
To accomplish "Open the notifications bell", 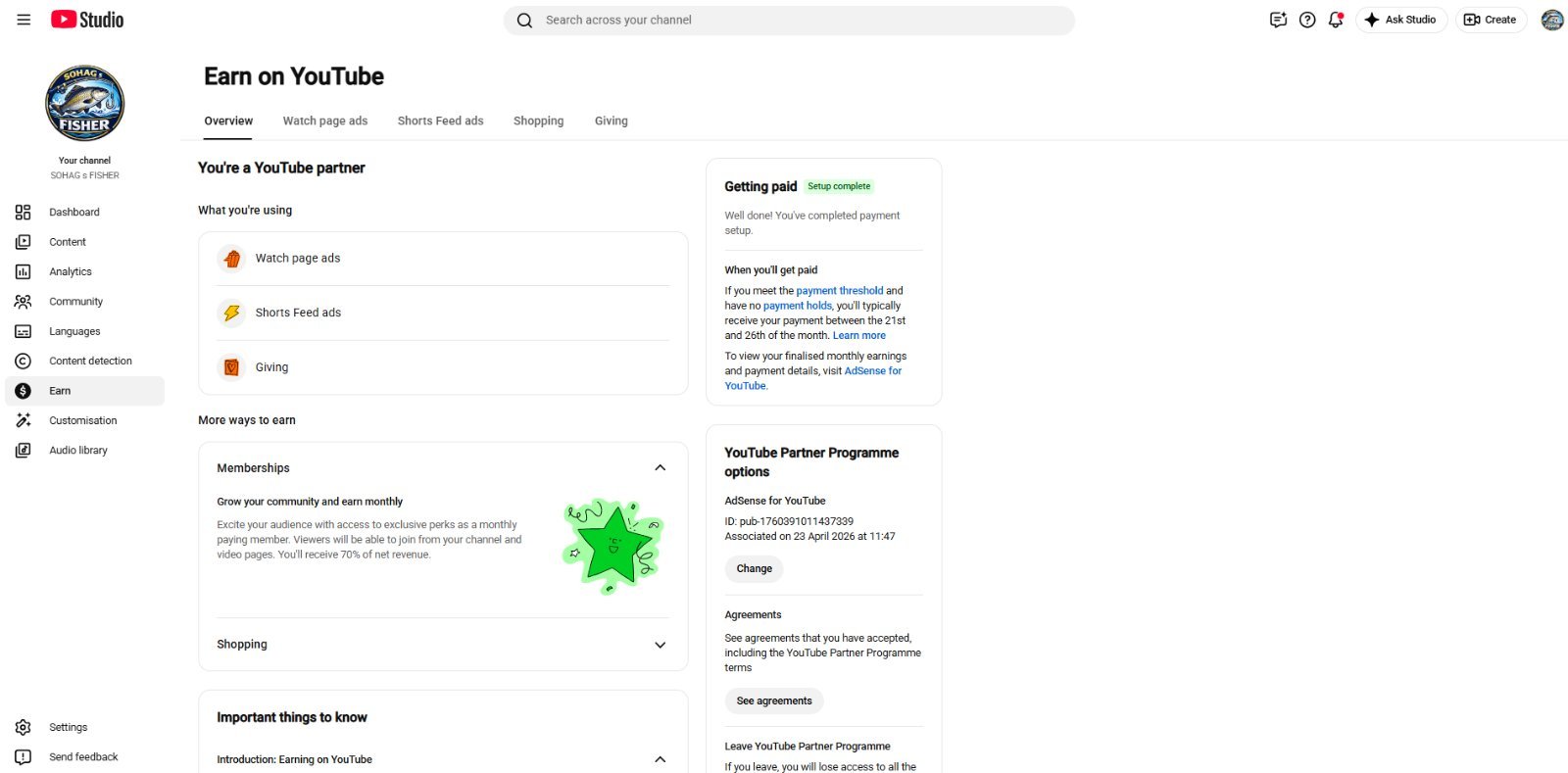I will (x=1336, y=20).
